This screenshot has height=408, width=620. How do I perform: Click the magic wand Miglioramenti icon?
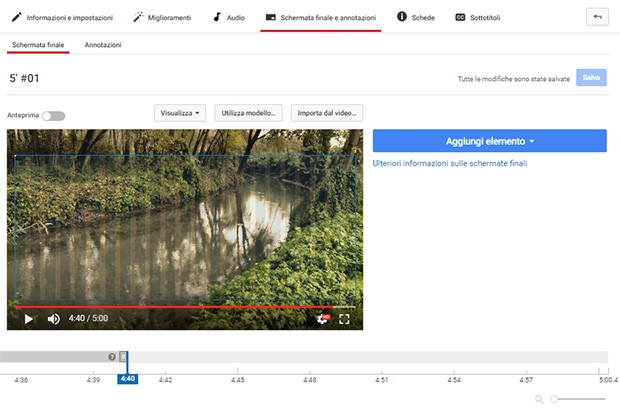coord(138,17)
